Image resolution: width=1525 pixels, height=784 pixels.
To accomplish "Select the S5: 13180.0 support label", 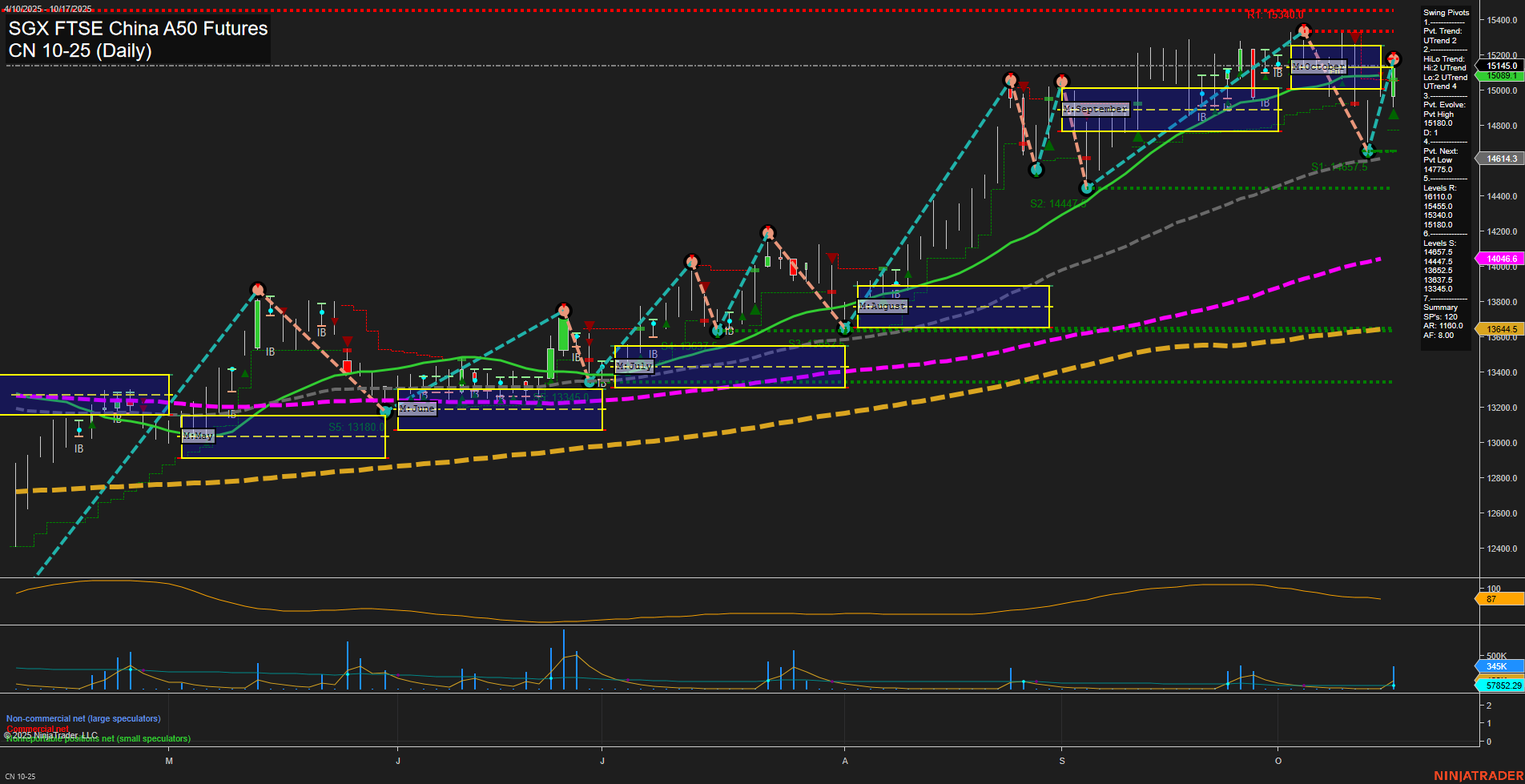I will click(356, 427).
